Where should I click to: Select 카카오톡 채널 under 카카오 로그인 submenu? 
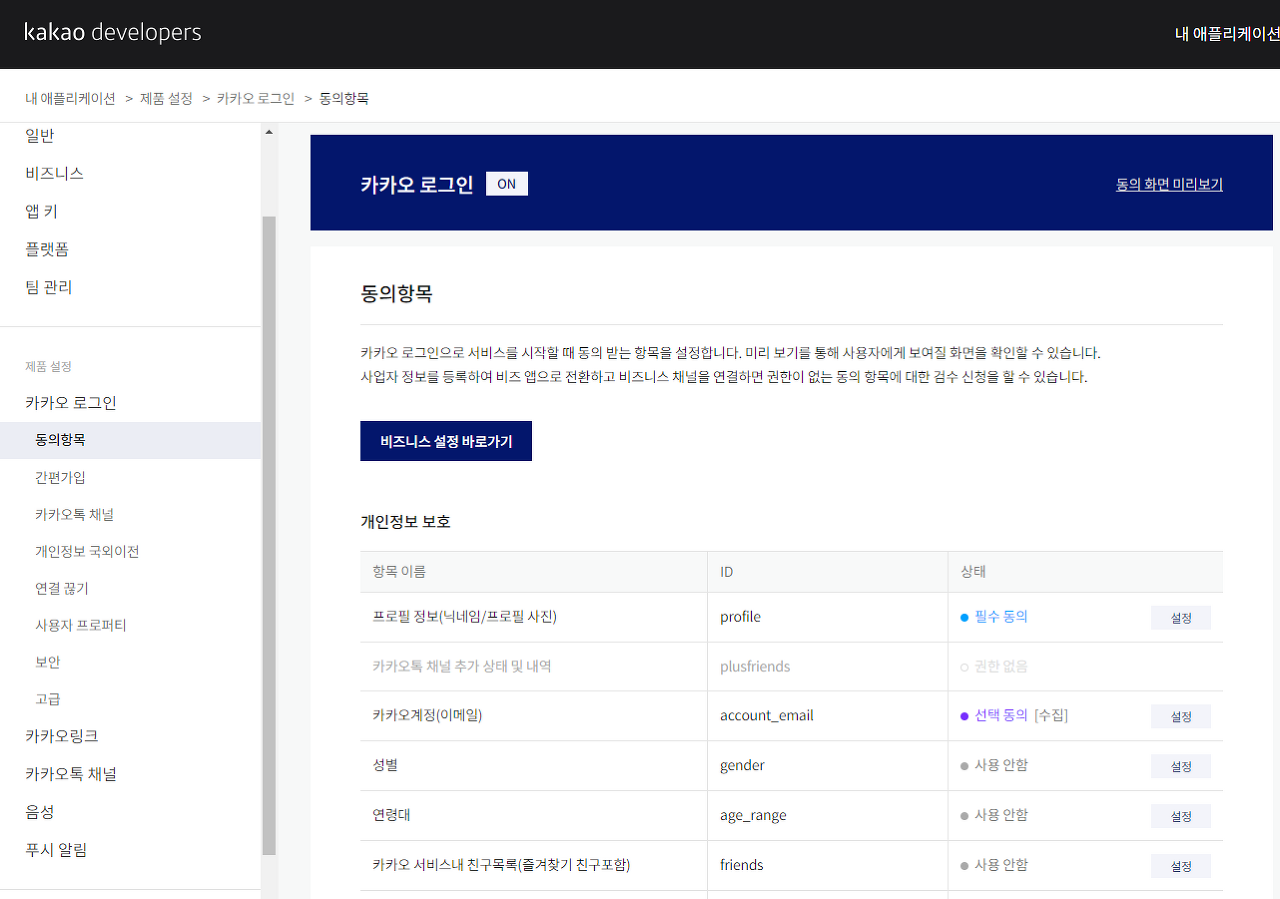(74, 514)
